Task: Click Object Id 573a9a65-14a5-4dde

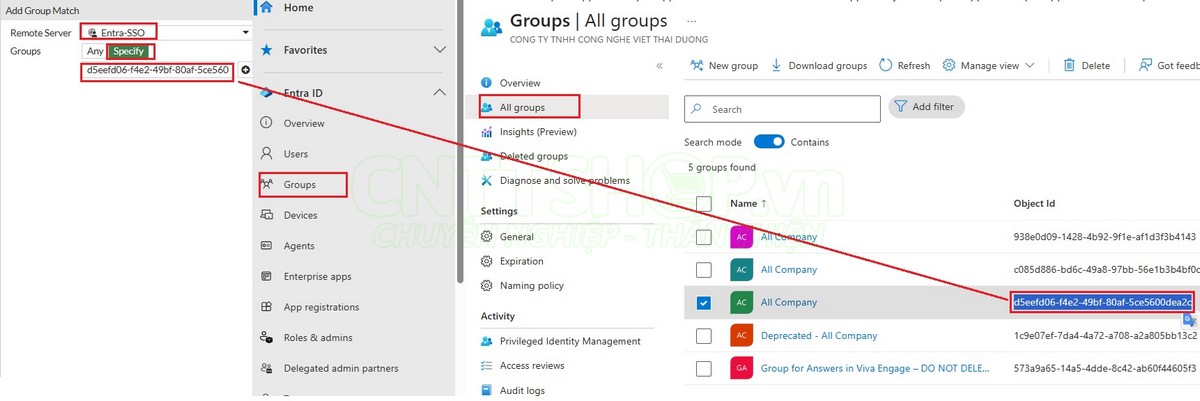Action: [1105, 368]
